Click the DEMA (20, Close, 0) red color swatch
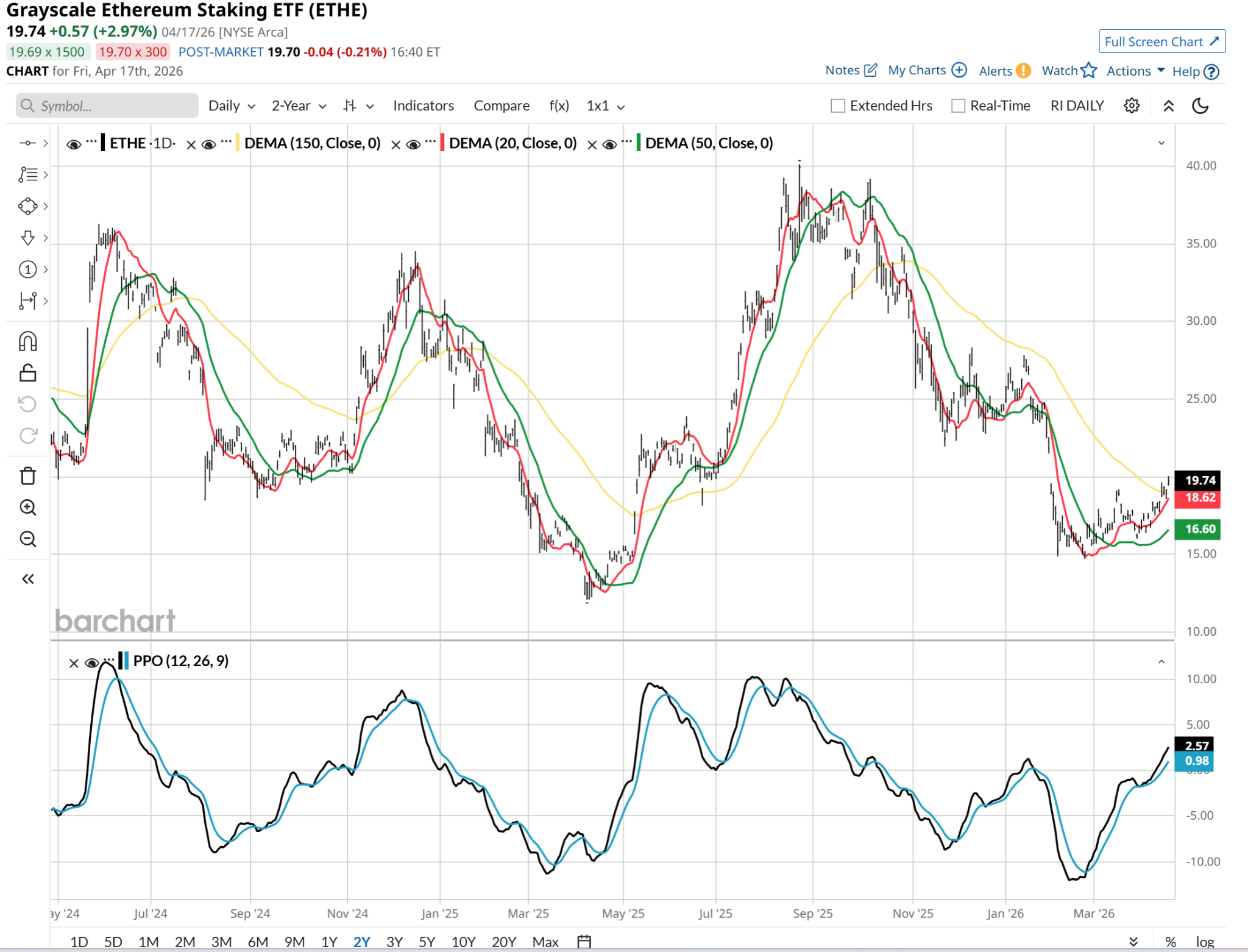The width and height of the screenshot is (1248, 952). point(442,143)
